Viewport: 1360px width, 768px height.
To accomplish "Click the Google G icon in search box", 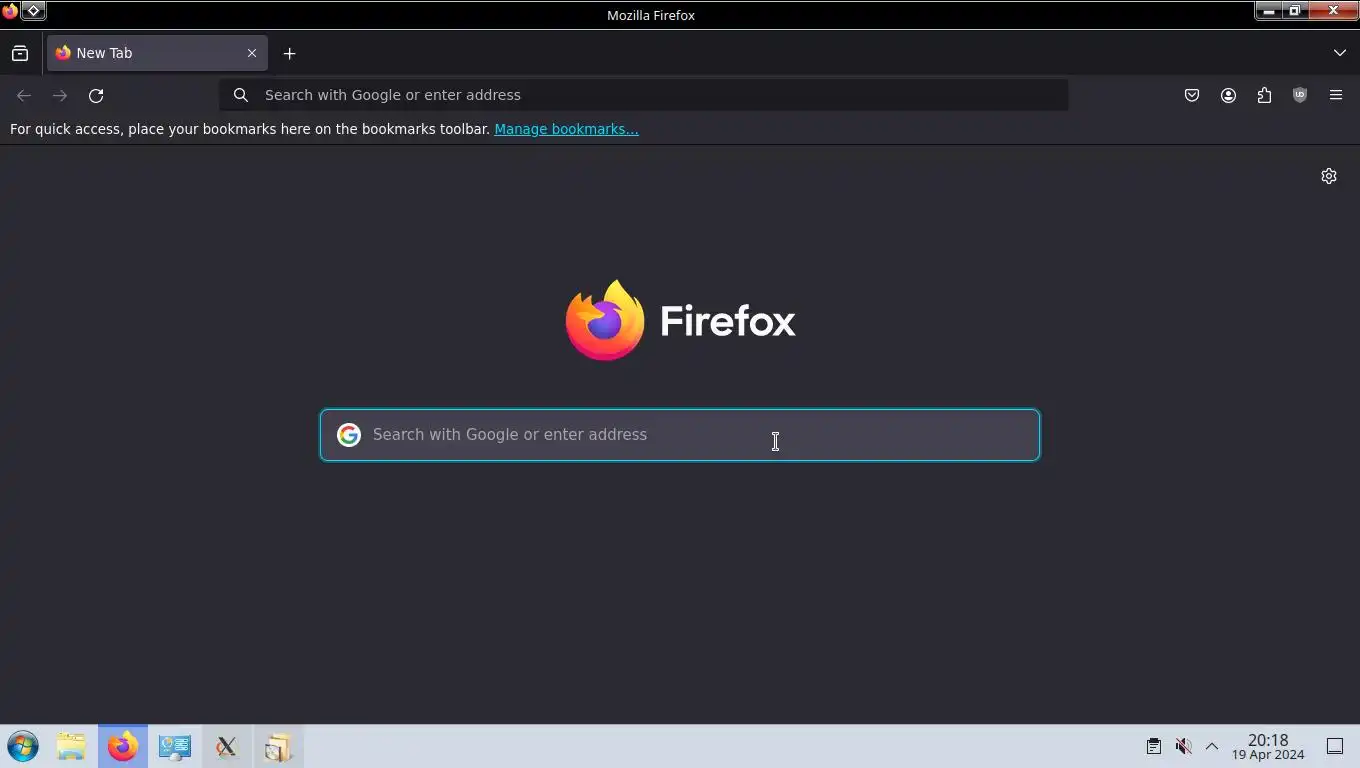I will pyautogui.click(x=348, y=435).
